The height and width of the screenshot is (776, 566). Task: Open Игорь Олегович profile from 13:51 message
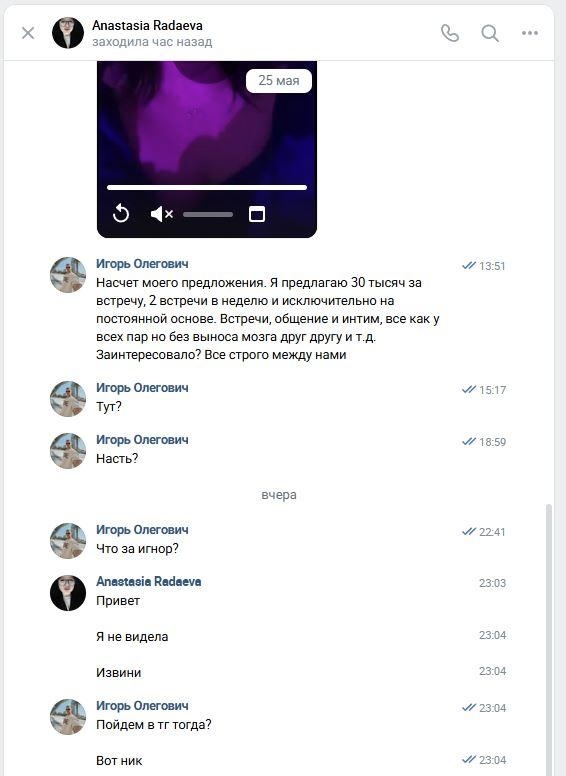[142, 264]
